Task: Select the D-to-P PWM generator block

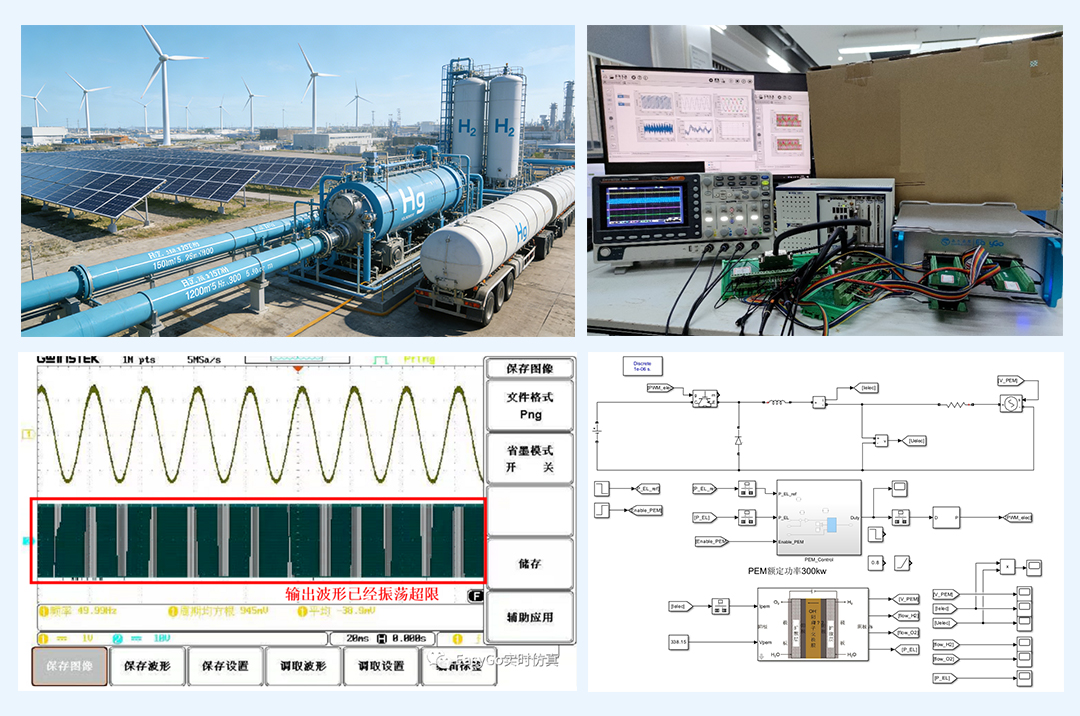Action: point(946,517)
